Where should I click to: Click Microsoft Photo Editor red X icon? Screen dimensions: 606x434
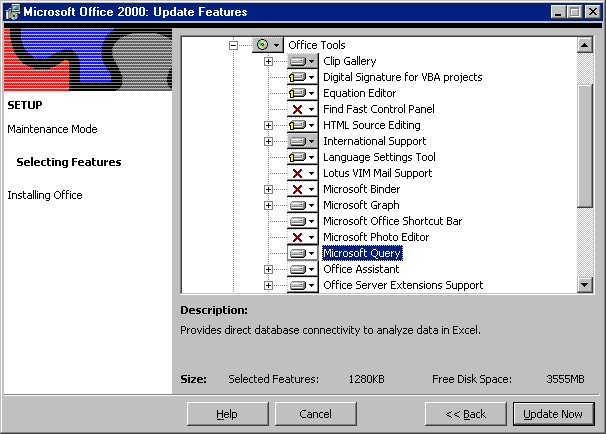303,237
